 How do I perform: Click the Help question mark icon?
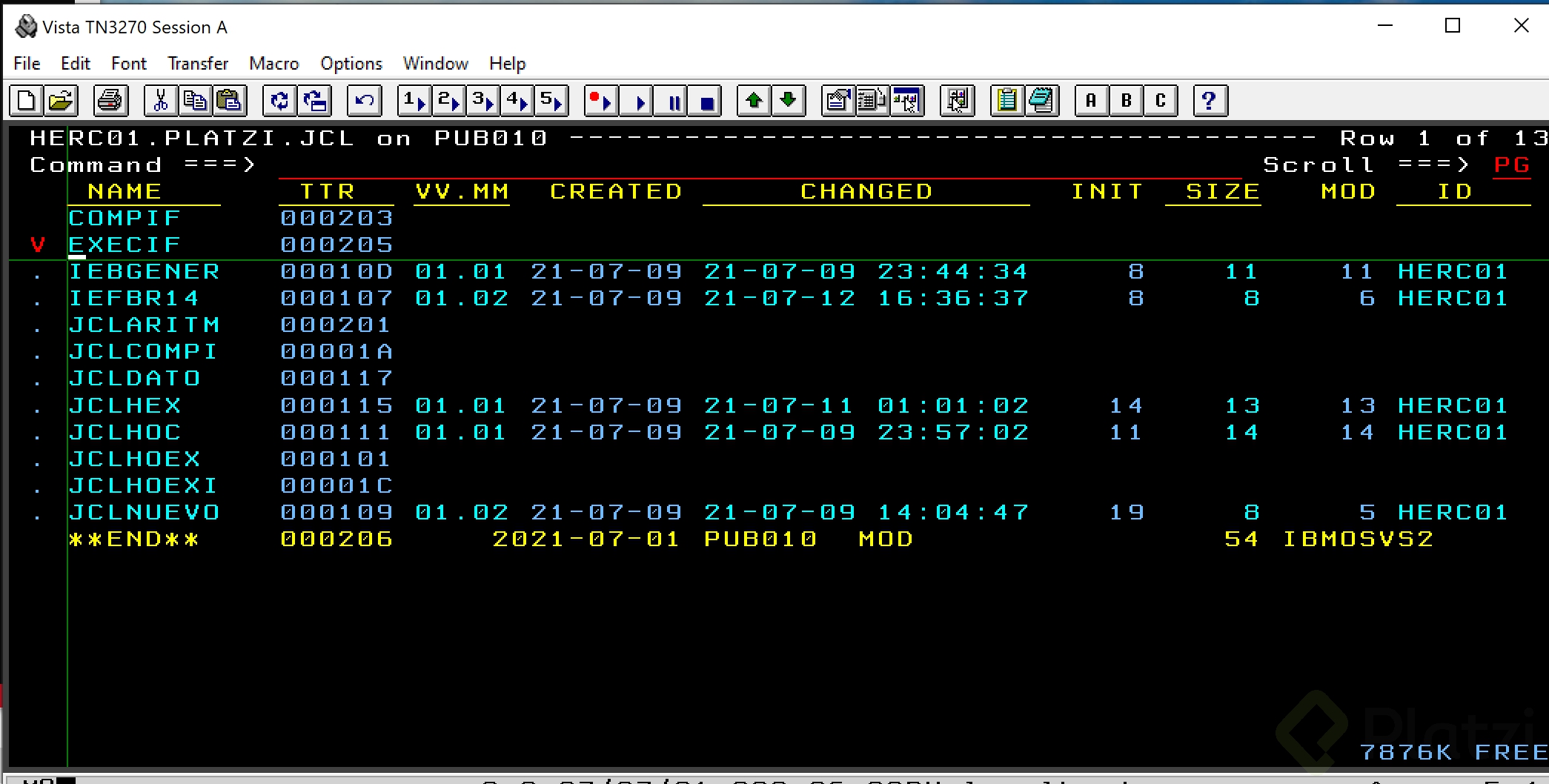1210,101
